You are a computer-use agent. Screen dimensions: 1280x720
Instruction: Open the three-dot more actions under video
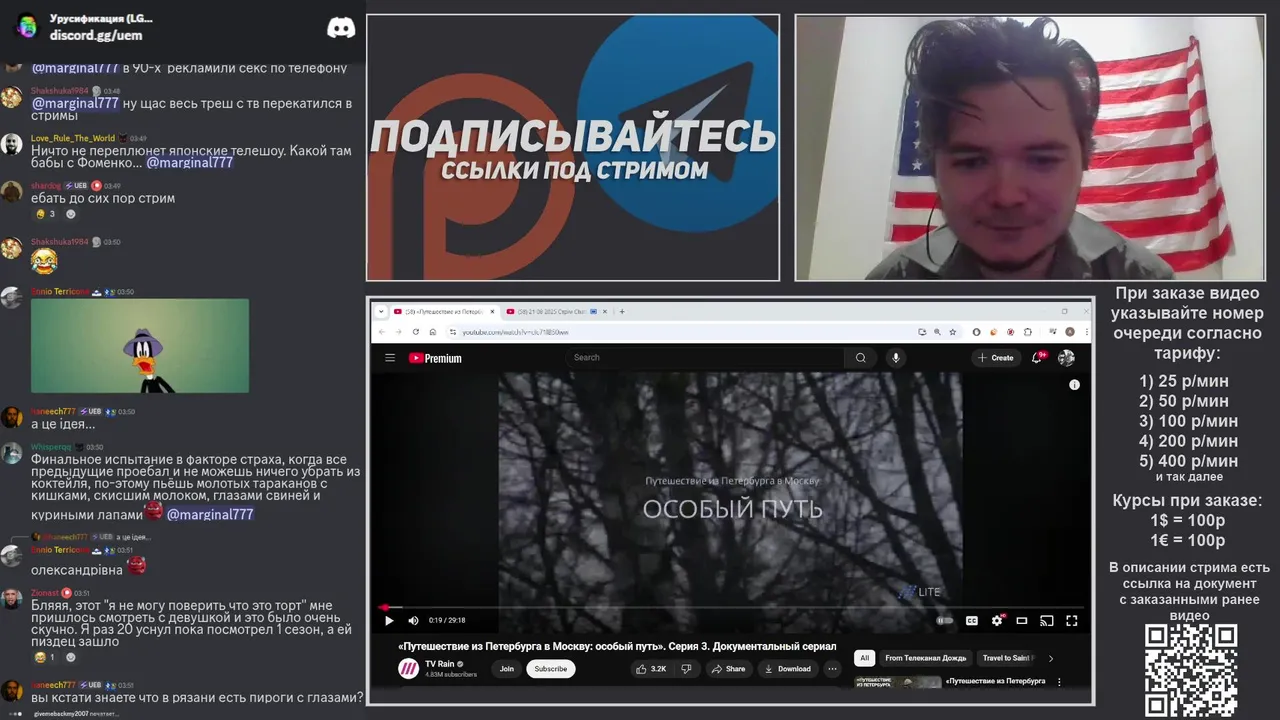tap(832, 669)
